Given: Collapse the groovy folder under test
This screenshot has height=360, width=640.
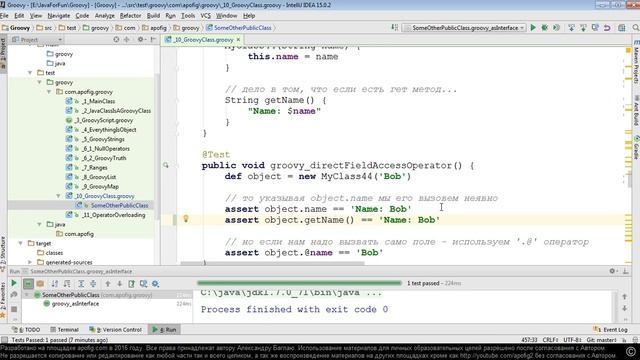Looking at the screenshot, I should [x=40, y=82].
